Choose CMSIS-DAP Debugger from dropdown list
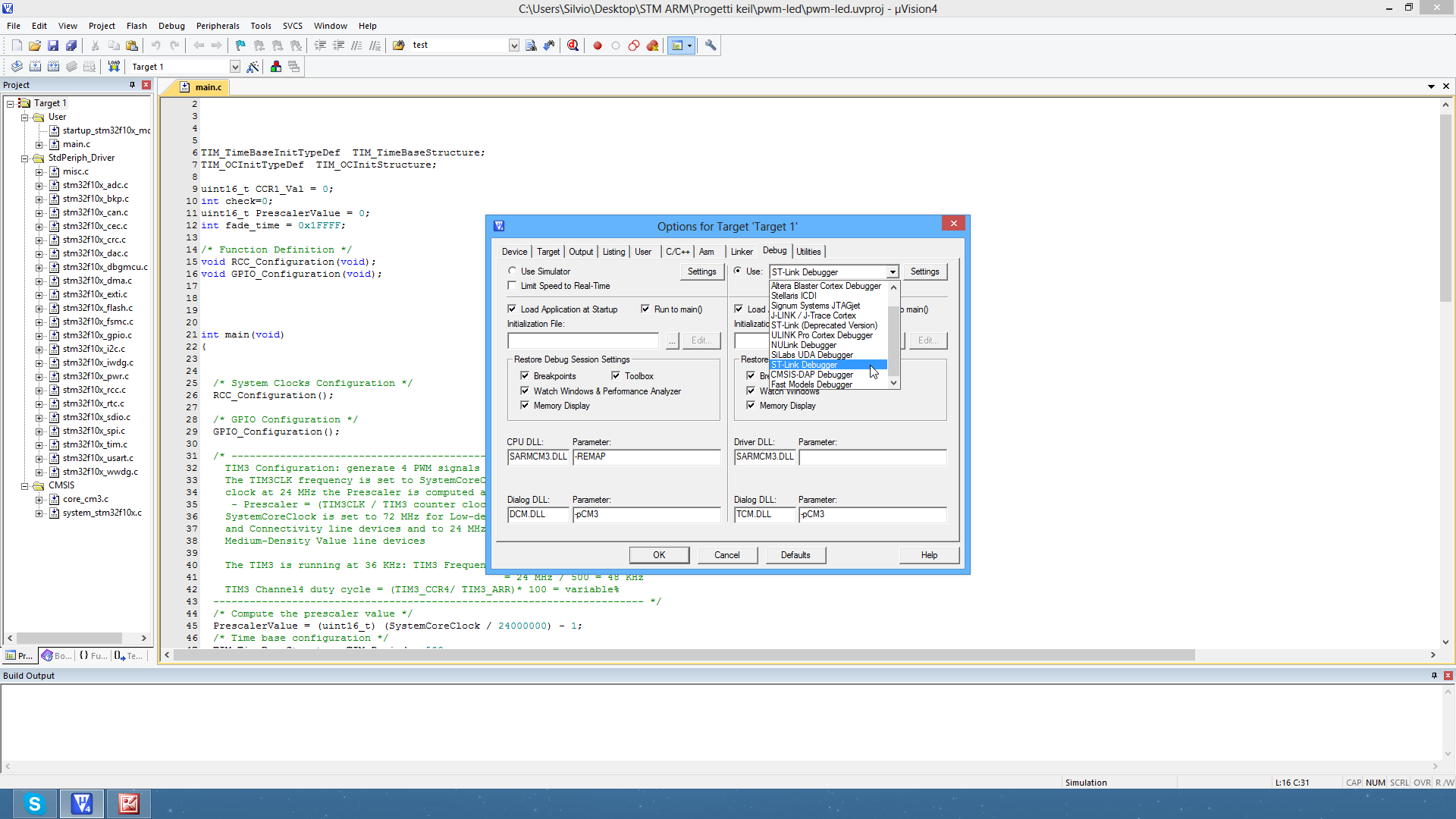The width and height of the screenshot is (1456, 819). coord(811,375)
